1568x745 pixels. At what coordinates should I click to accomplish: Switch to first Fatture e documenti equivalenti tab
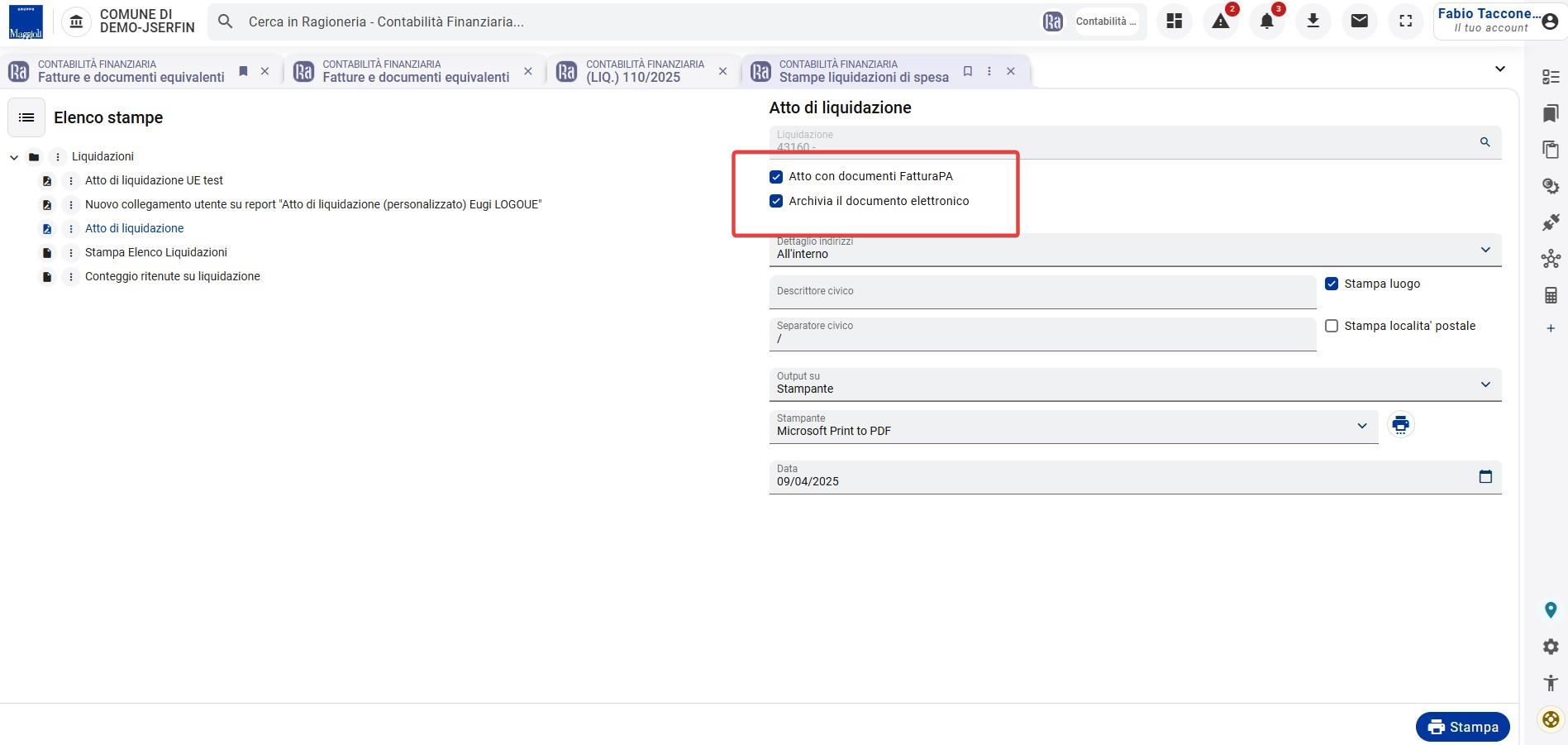pos(131,71)
